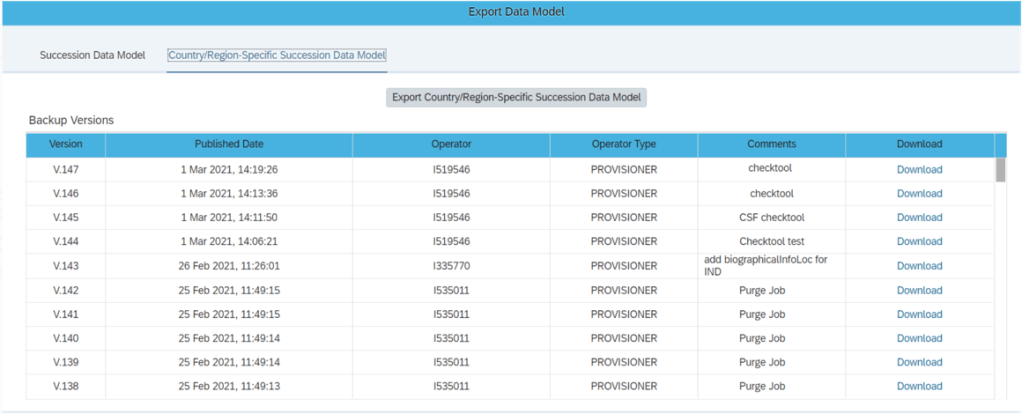
Task: Switch to Succession Data Model tab
Action: pos(92,54)
